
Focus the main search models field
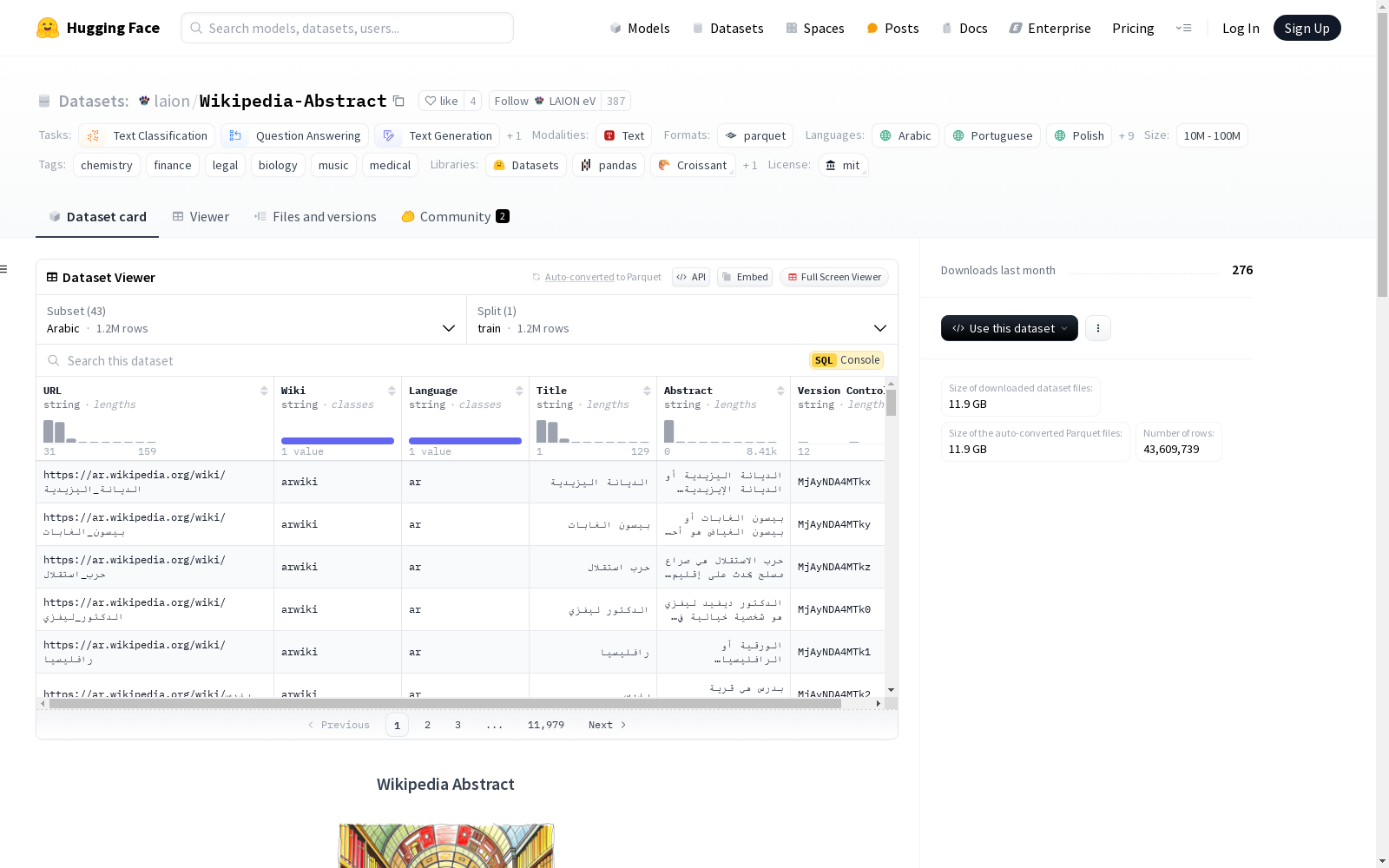[x=347, y=28]
